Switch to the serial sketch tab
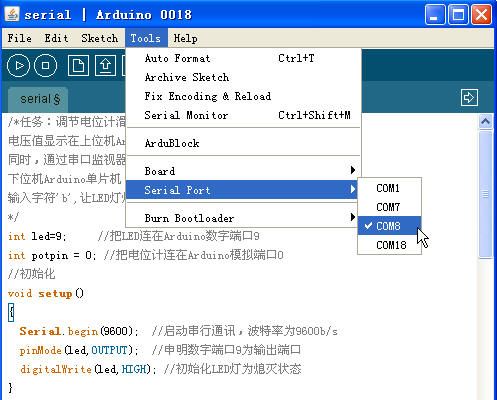 [x=38, y=99]
